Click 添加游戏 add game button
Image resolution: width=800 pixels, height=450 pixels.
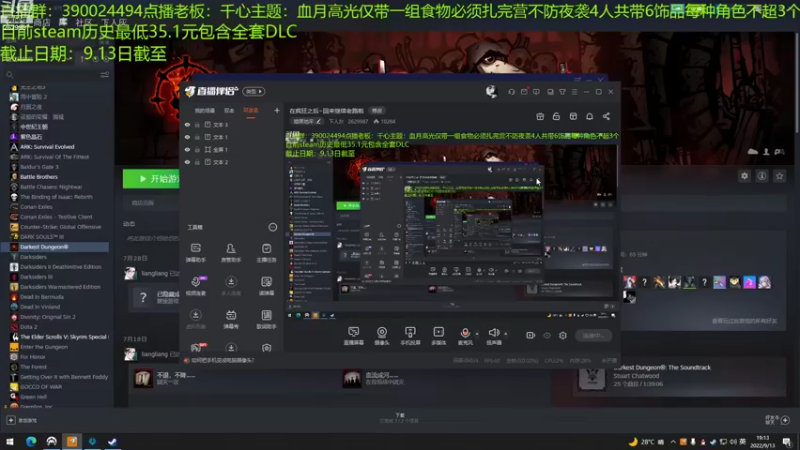pyautogui.click(x=22, y=420)
